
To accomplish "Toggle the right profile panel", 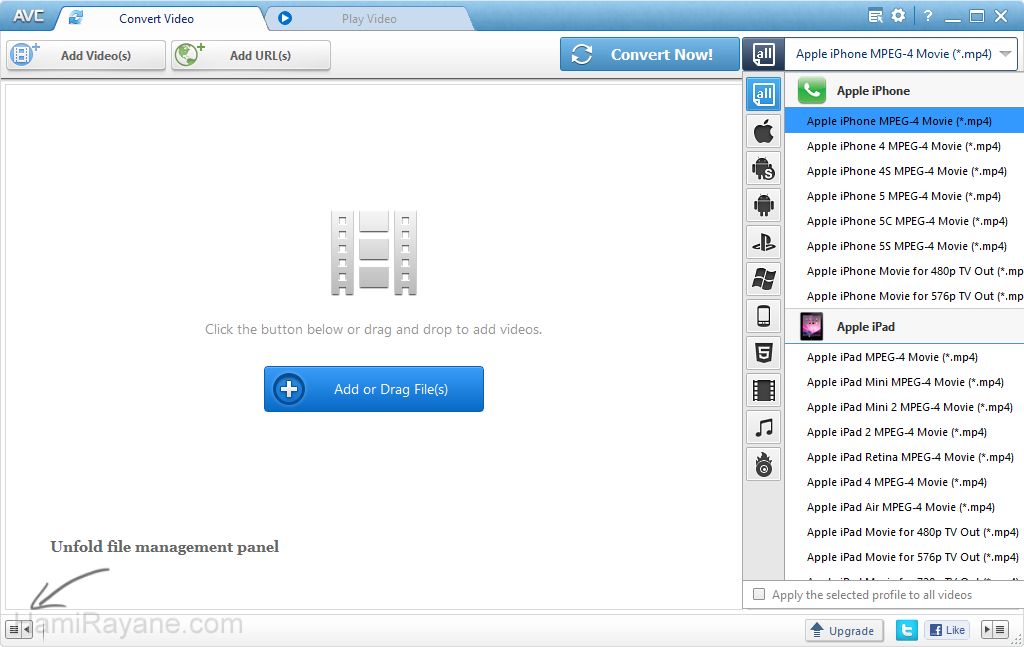I will (995, 630).
